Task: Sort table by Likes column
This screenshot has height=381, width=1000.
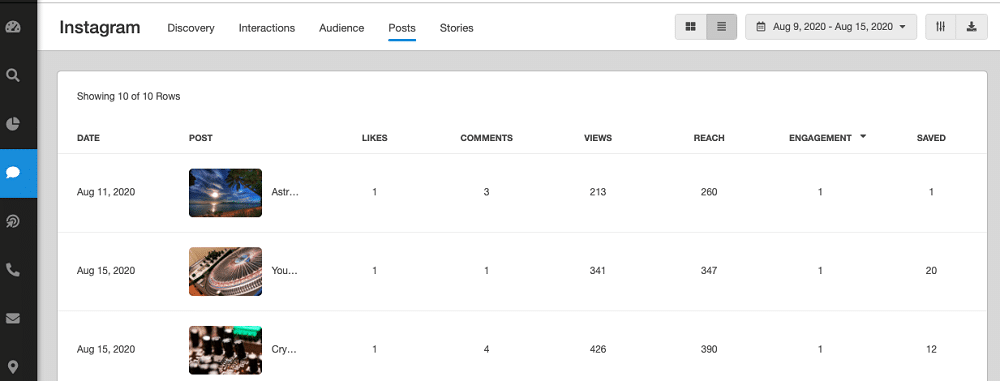Action: (x=374, y=138)
